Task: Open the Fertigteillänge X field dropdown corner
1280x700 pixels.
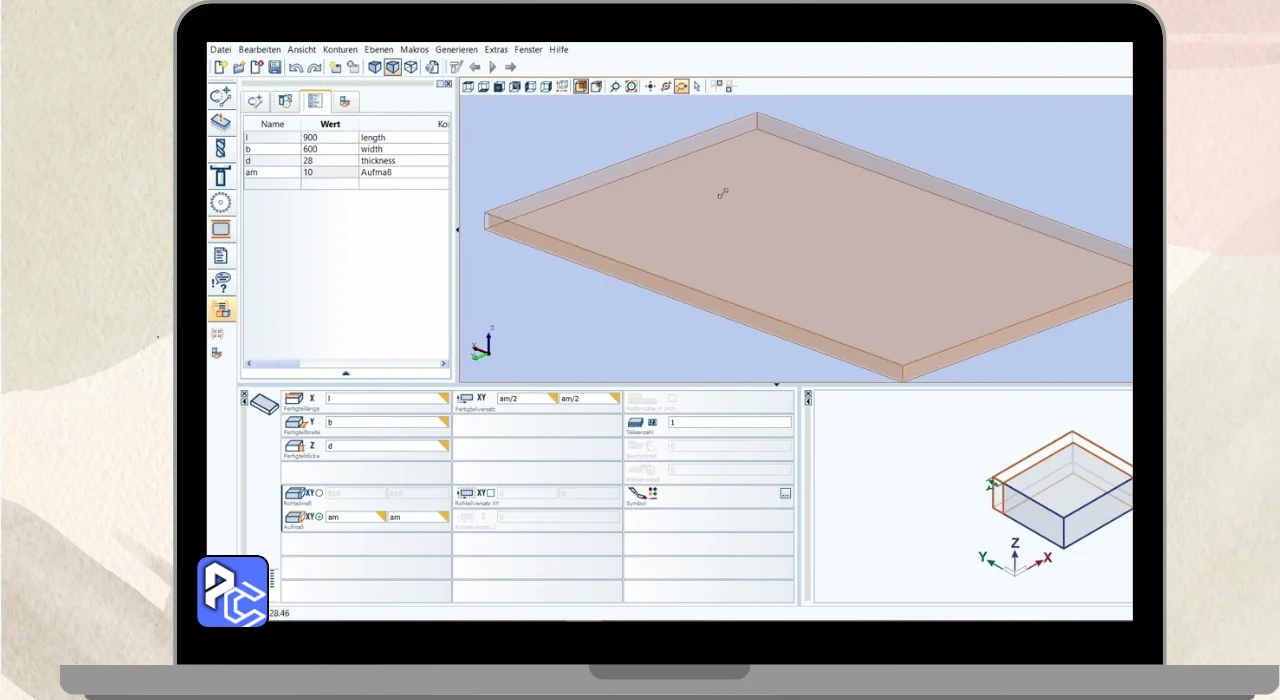Action: point(443,398)
